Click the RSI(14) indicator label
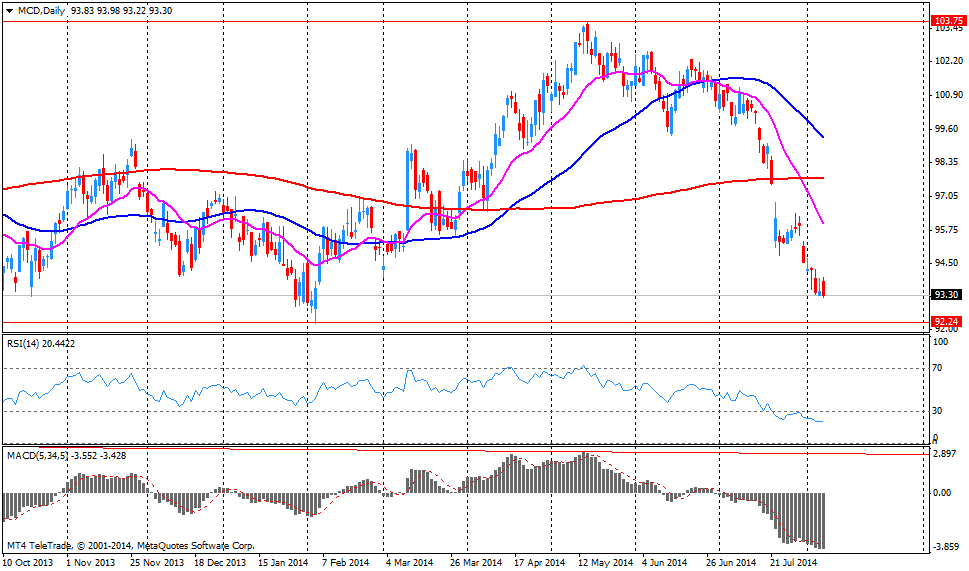This screenshot has width=969, height=571. [x=25, y=343]
